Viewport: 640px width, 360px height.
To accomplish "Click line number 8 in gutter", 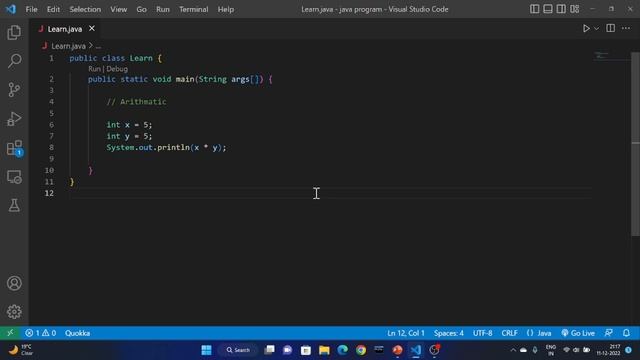I will tap(51, 147).
